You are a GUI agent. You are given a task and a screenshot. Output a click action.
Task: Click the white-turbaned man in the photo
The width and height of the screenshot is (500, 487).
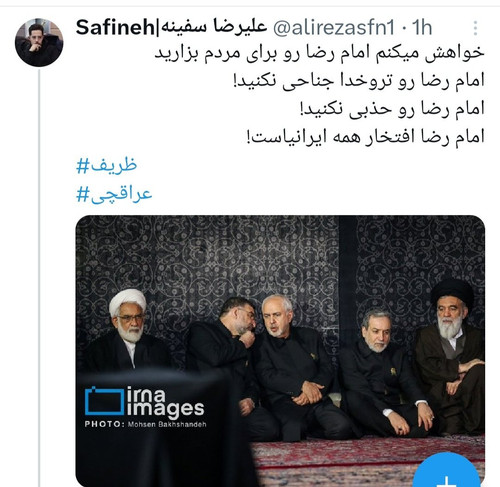click(128, 330)
